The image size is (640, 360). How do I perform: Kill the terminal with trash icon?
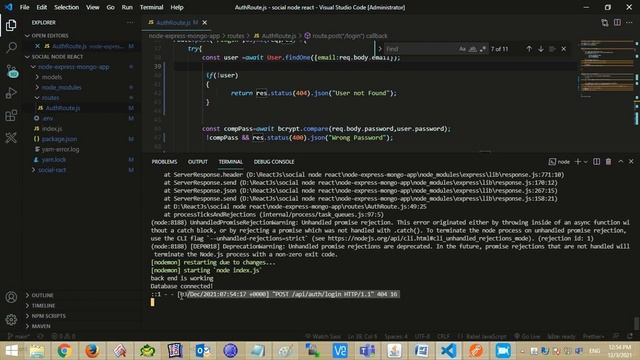[609, 162]
